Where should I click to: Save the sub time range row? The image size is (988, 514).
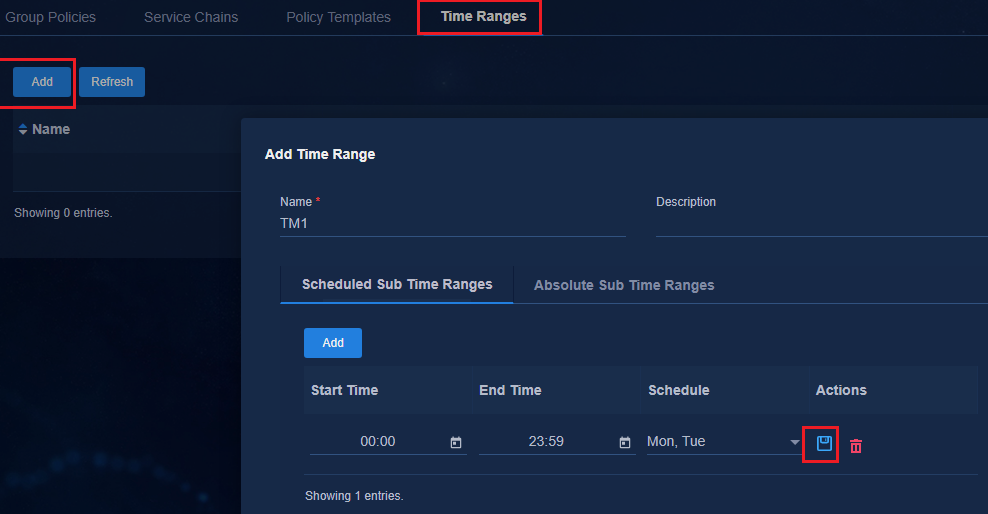(824, 443)
